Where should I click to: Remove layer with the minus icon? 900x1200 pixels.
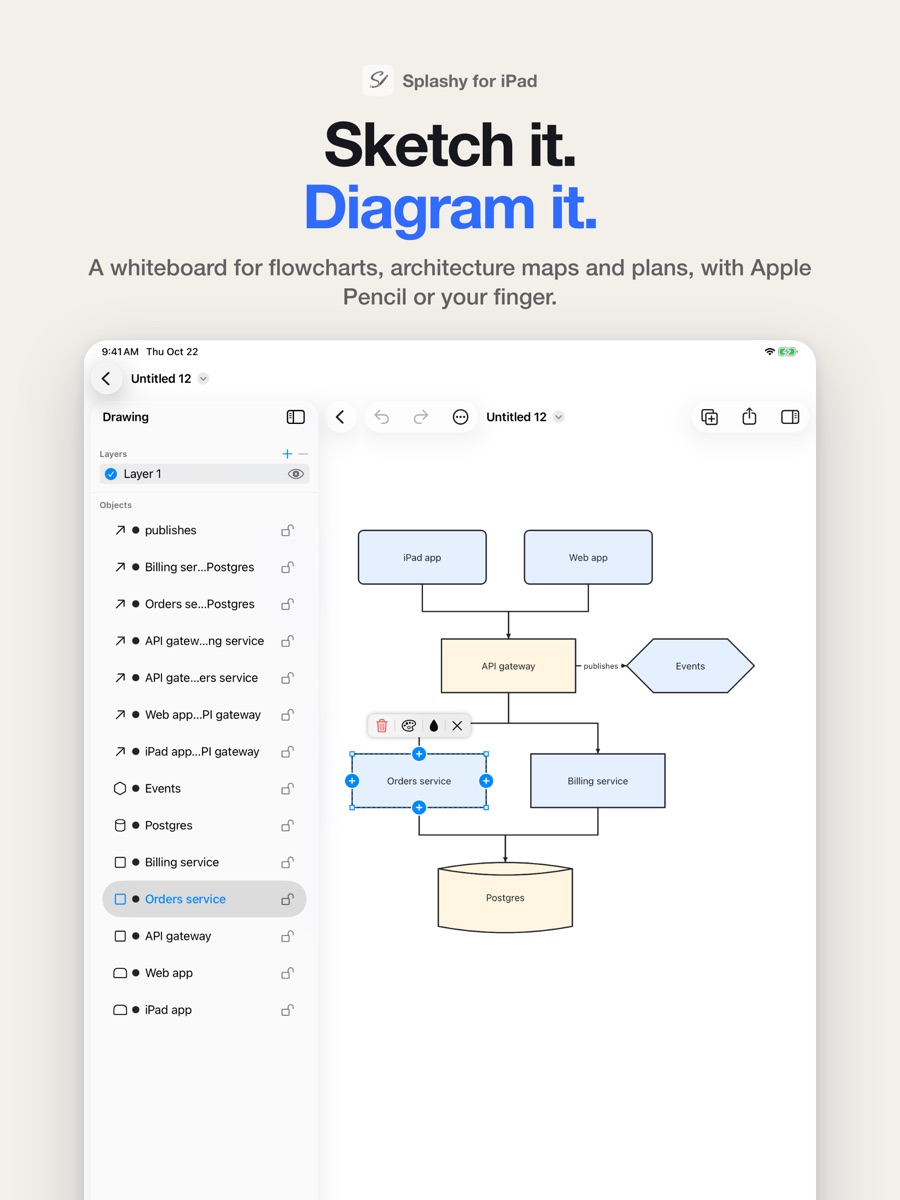coord(303,454)
